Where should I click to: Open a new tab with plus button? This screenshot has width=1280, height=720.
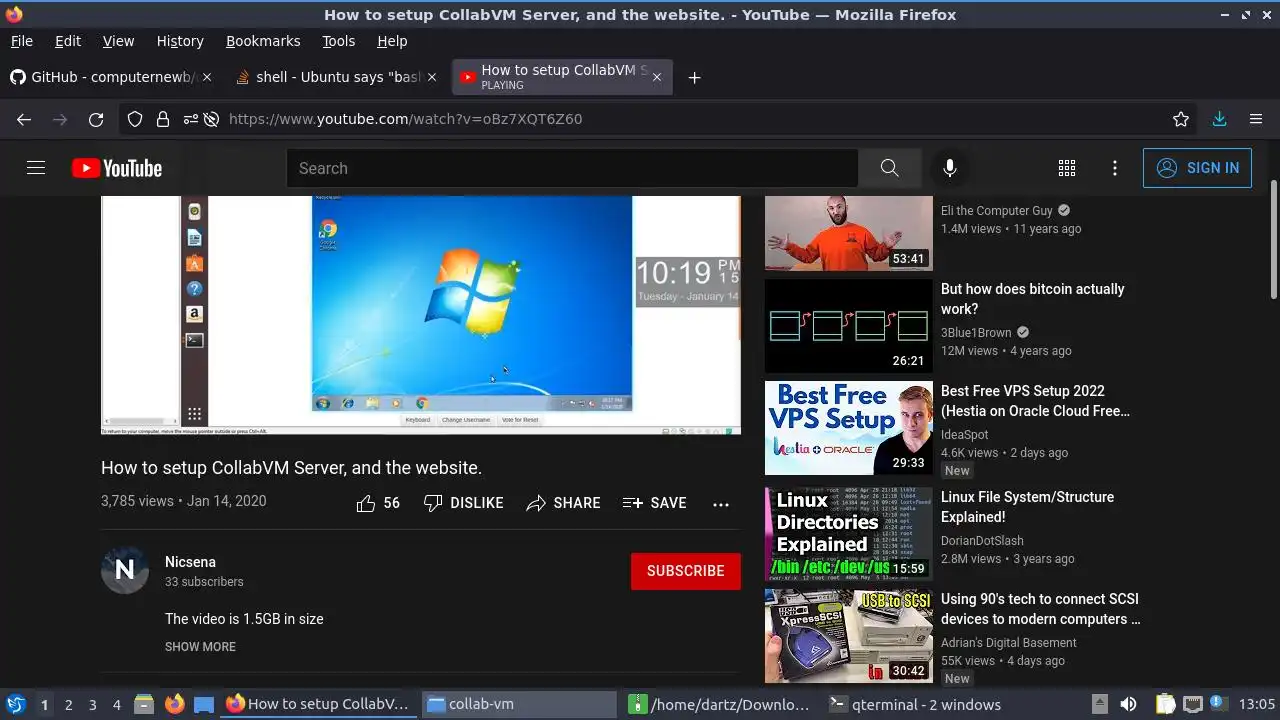(x=694, y=77)
